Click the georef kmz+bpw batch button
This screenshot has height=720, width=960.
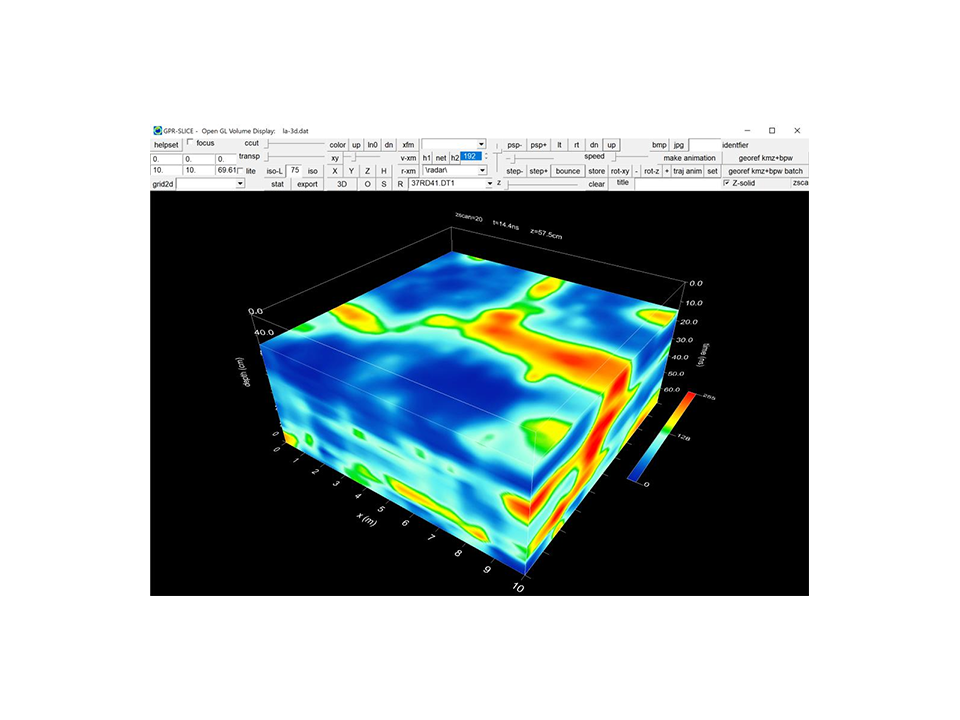(x=766, y=171)
